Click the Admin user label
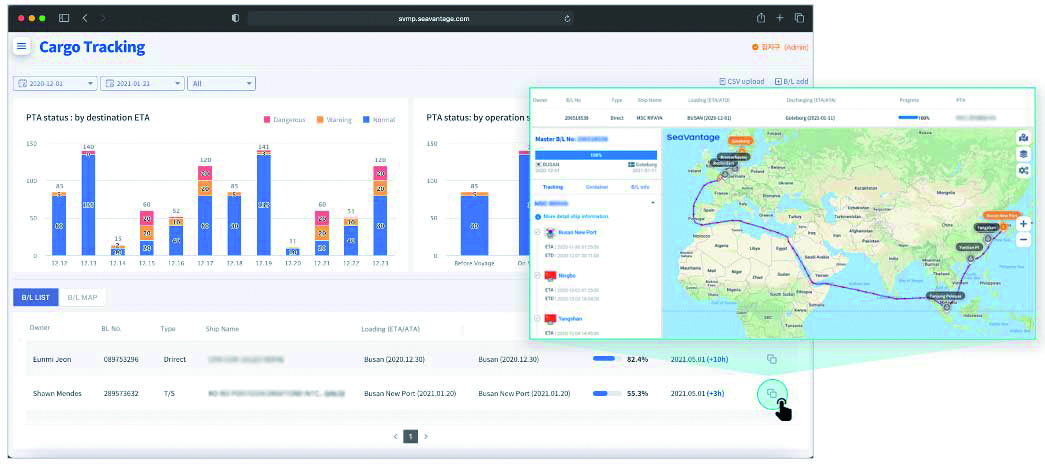 [780, 47]
